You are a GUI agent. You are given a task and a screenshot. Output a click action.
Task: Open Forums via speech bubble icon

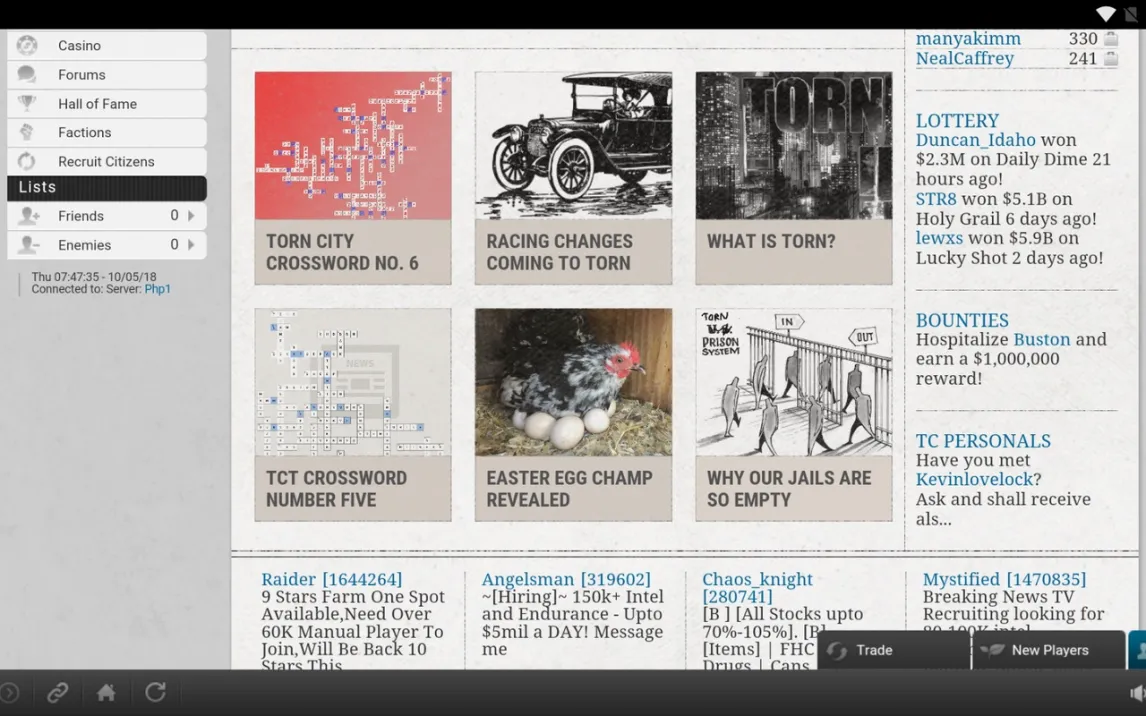point(27,75)
